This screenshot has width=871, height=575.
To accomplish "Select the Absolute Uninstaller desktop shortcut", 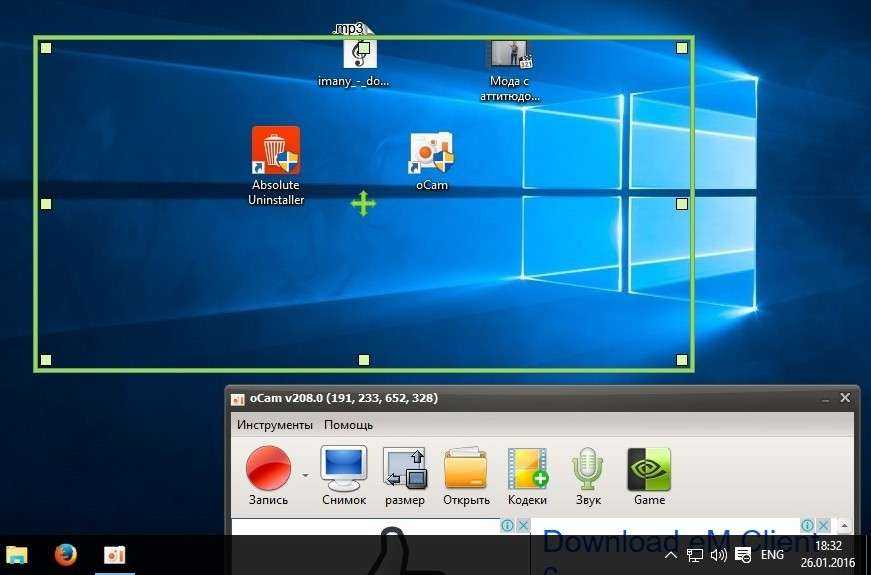I will [276, 166].
